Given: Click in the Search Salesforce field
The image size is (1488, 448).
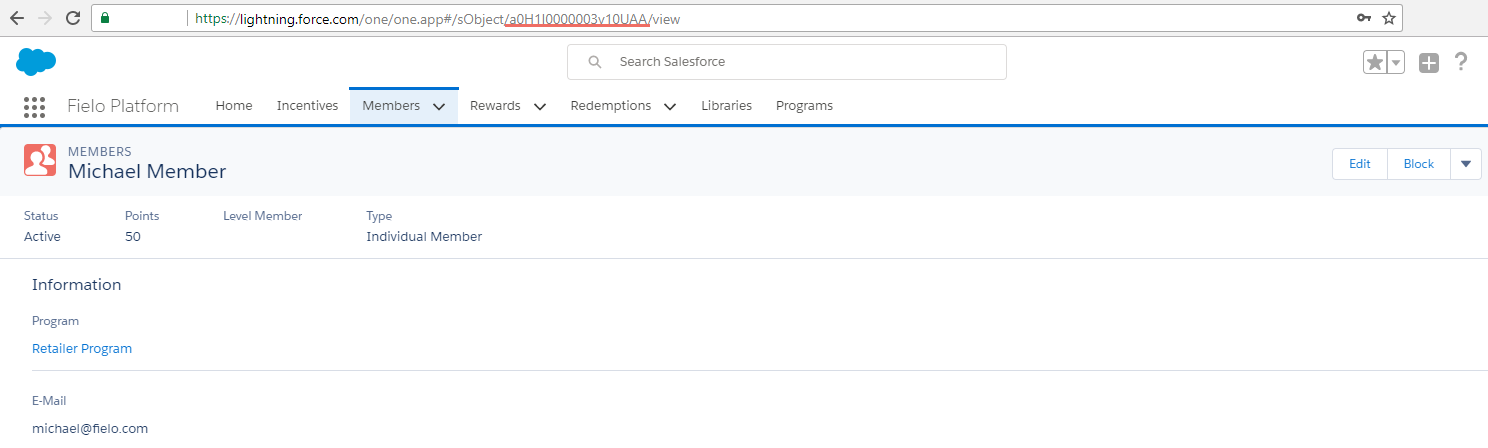Looking at the screenshot, I should 786,62.
